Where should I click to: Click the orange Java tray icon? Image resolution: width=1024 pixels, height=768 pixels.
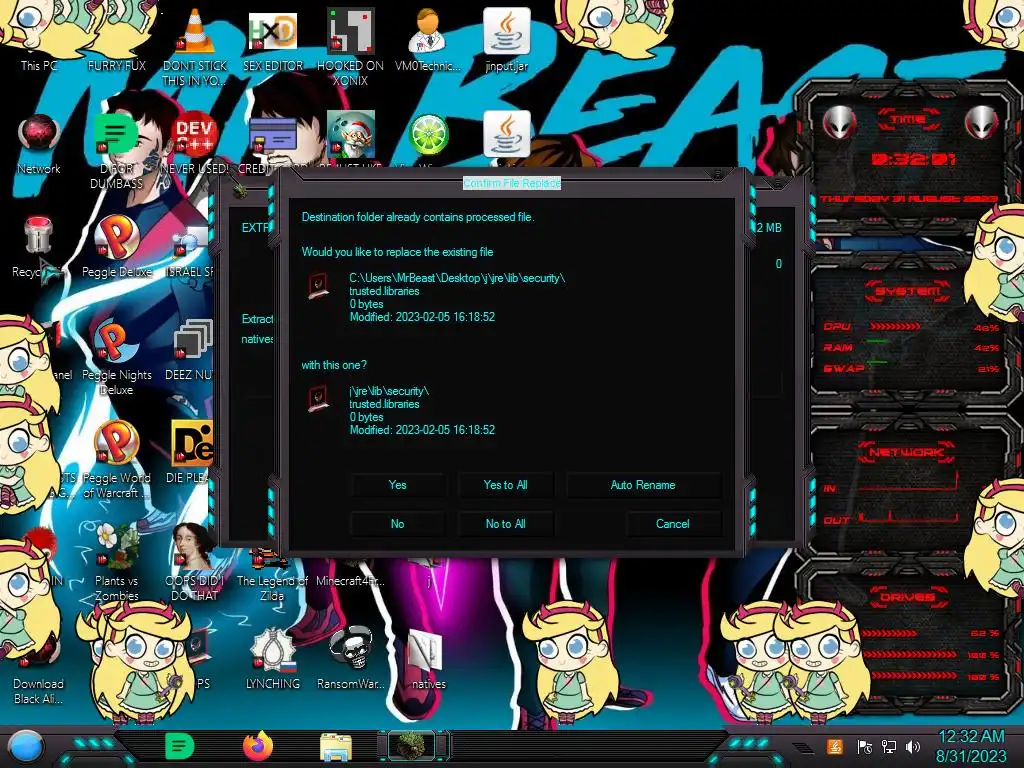coord(834,747)
